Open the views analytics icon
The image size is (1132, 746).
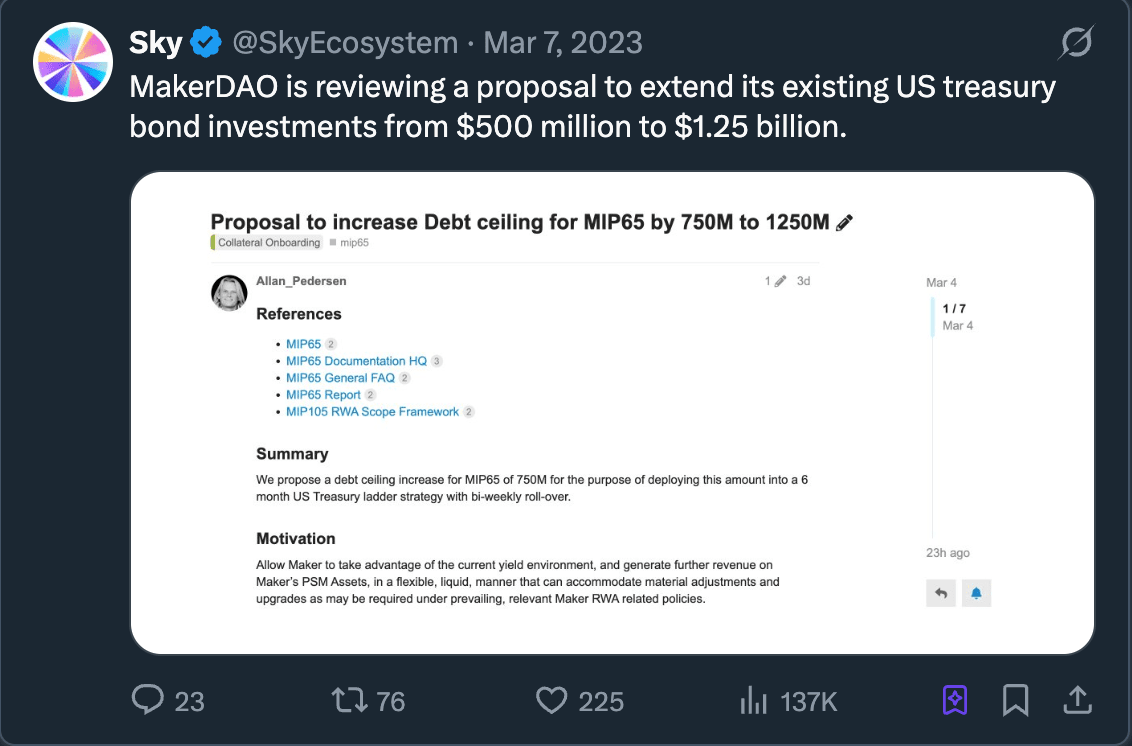[753, 700]
